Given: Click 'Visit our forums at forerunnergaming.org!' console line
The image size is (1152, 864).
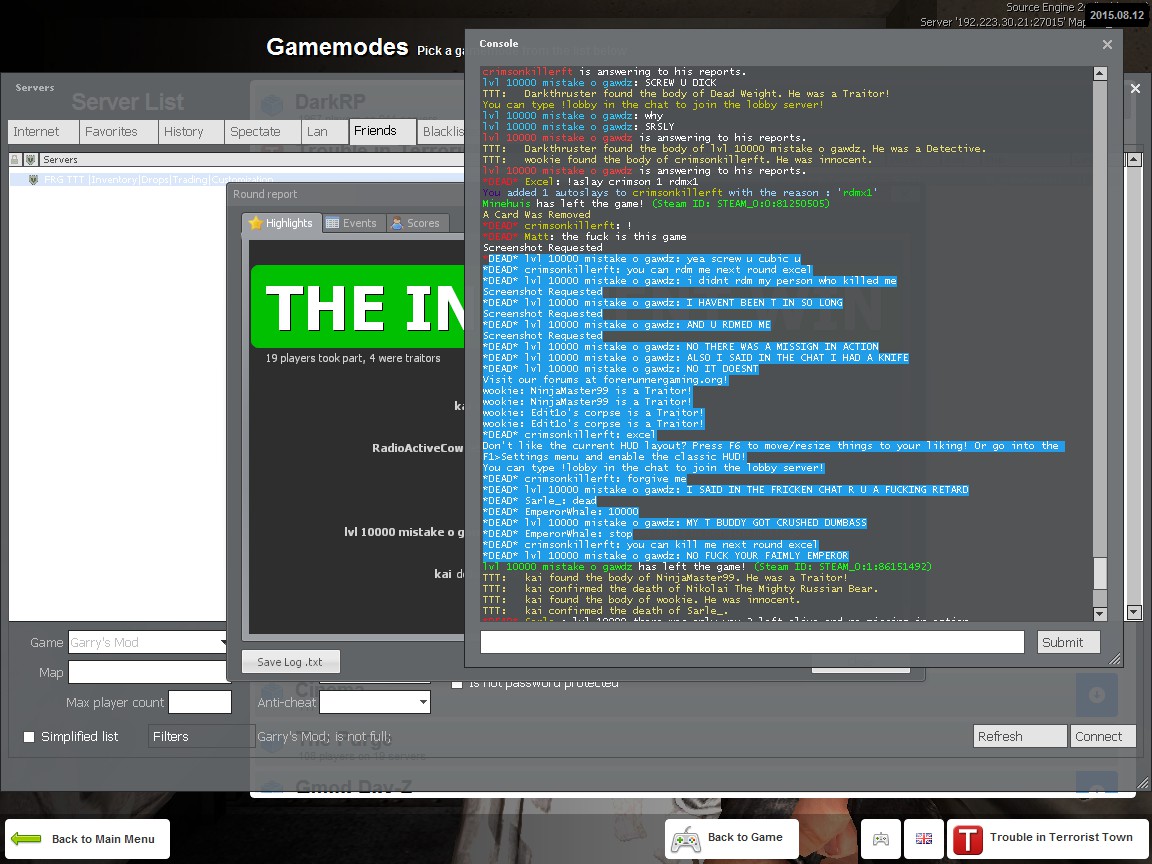Looking at the screenshot, I should [x=605, y=380].
